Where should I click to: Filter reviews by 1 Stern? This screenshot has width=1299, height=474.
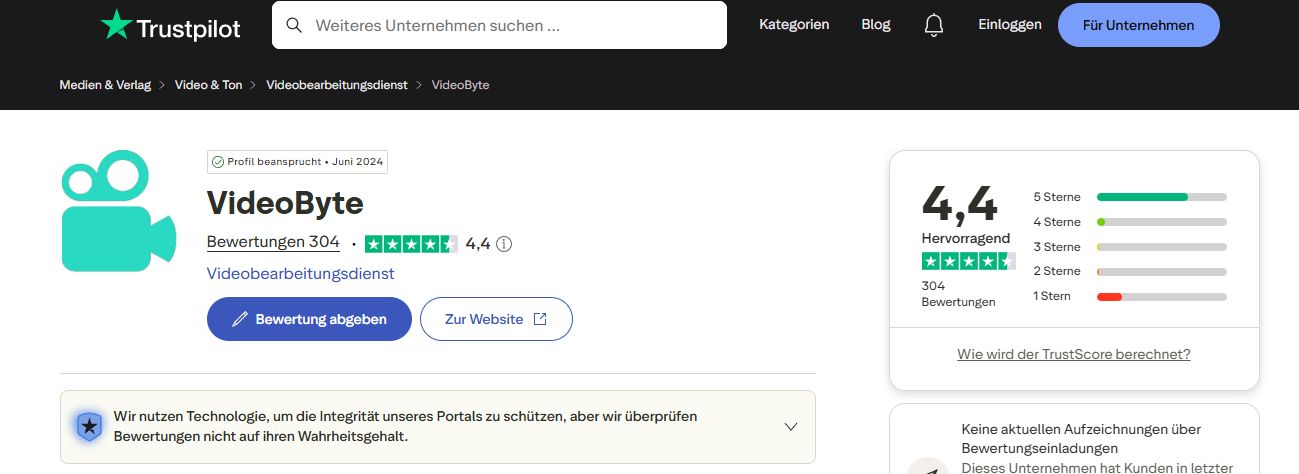(1129, 296)
